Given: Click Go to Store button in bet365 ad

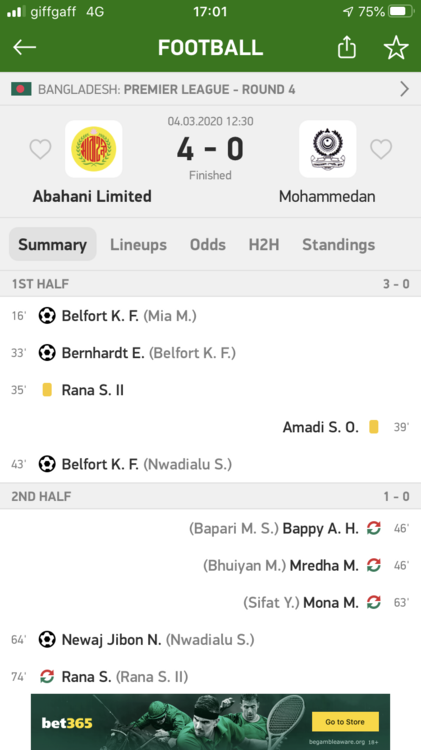Looking at the screenshot, I should [x=345, y=722].
